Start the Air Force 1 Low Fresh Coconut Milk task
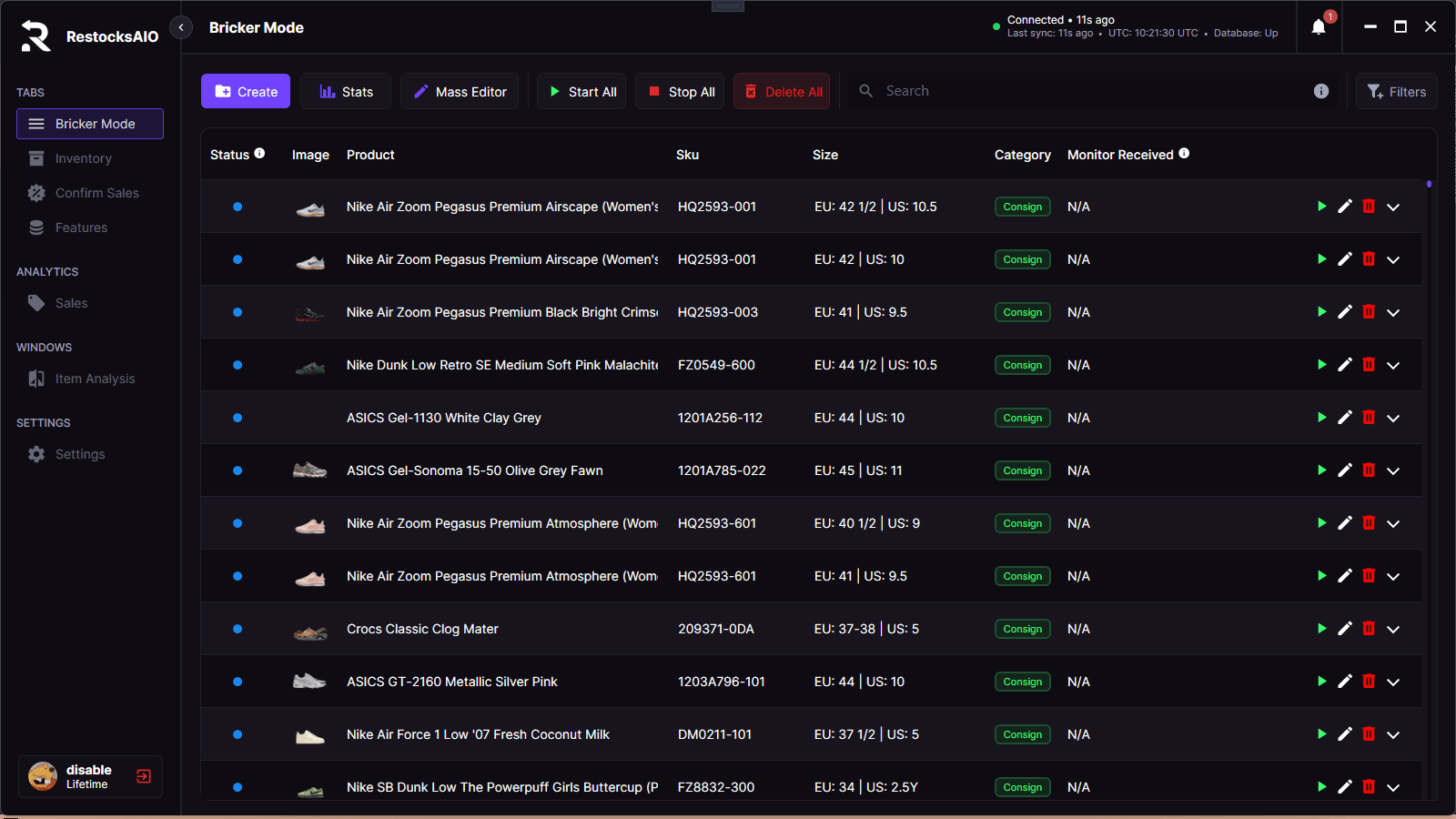Viewport: 1456px width, 819px height. pos(1321,734)
